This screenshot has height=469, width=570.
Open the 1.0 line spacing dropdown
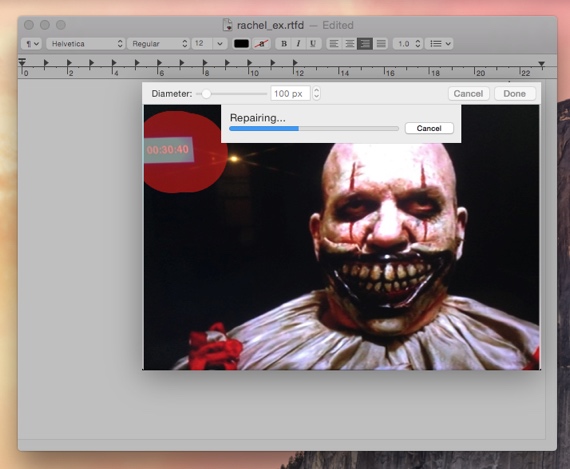coord(408,44)
